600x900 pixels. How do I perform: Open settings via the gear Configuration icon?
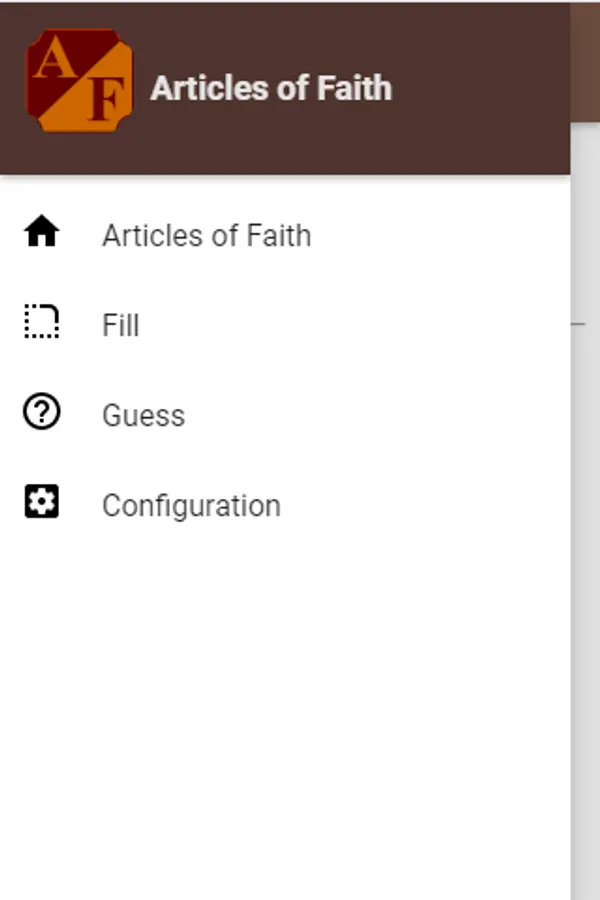(x=41, y=501)
